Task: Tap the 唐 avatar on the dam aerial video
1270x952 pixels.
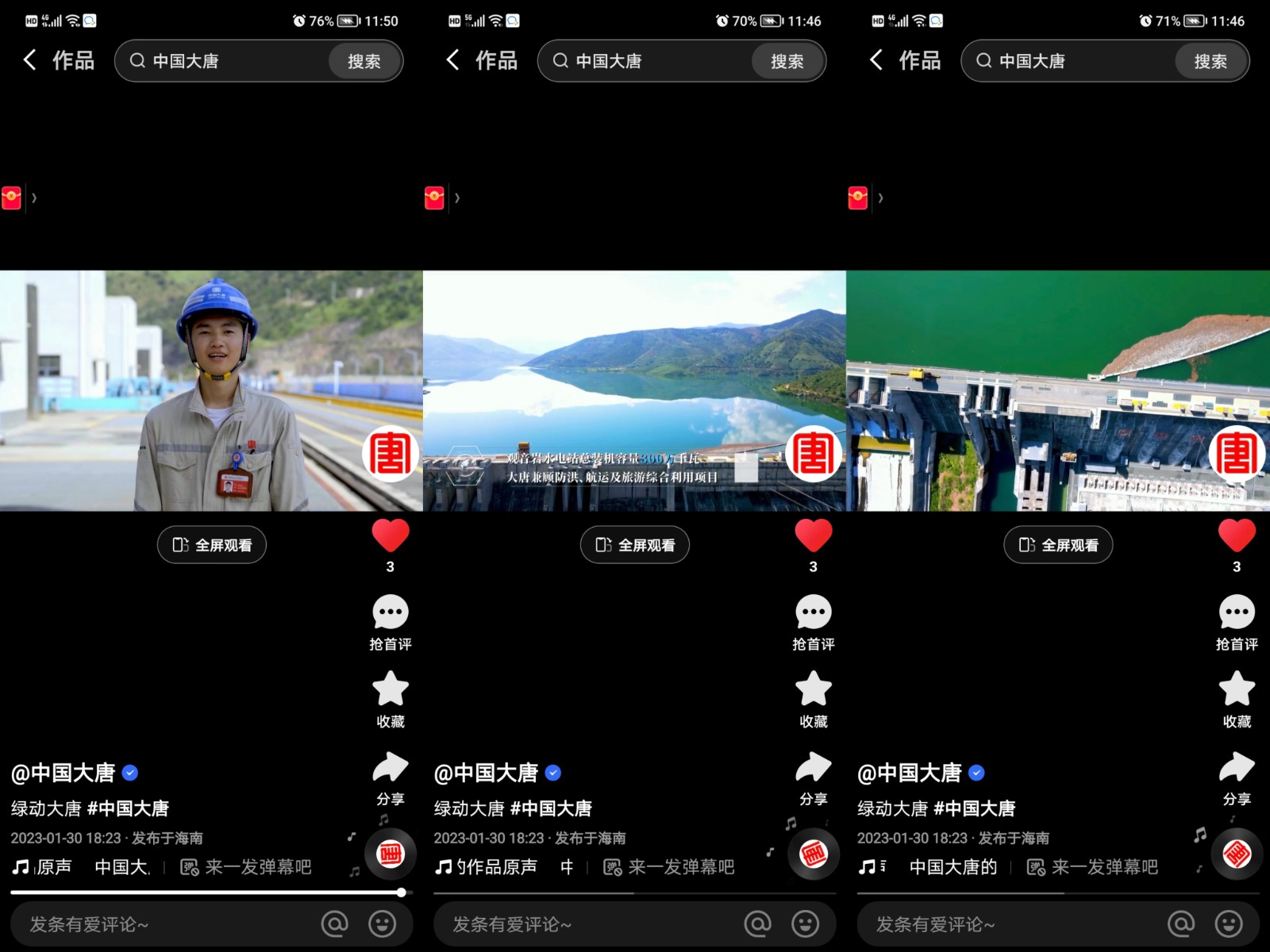Action: [1236, 454]
